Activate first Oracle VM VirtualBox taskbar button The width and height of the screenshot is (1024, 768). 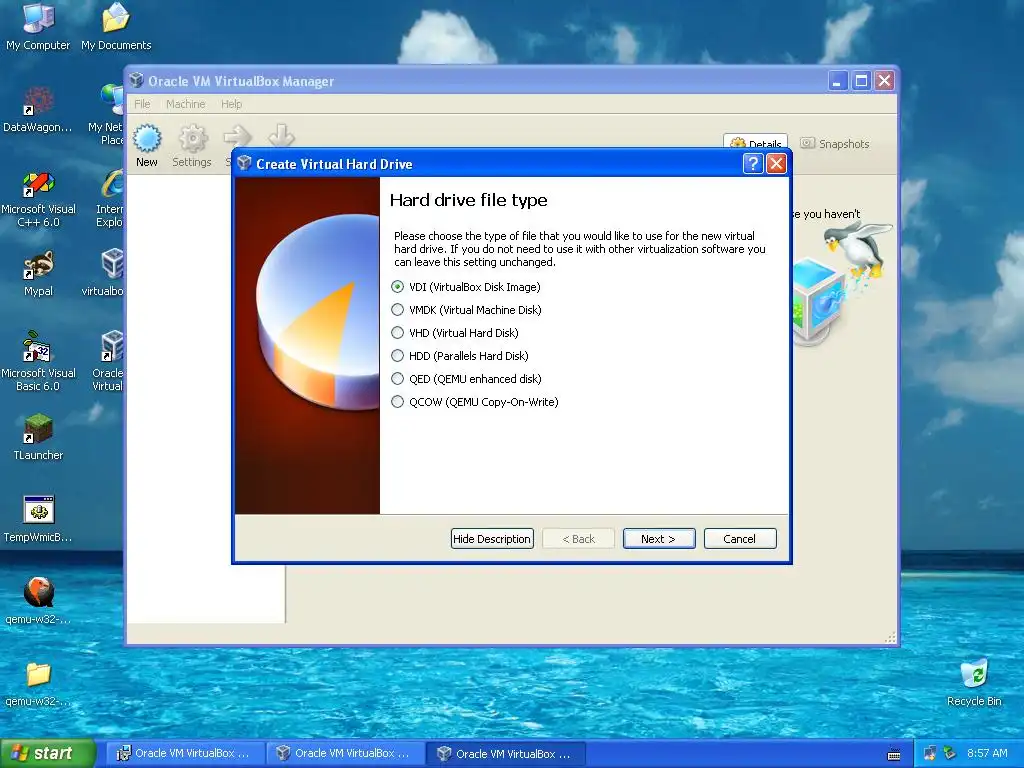pyautogui.click(x=185, y=753)
